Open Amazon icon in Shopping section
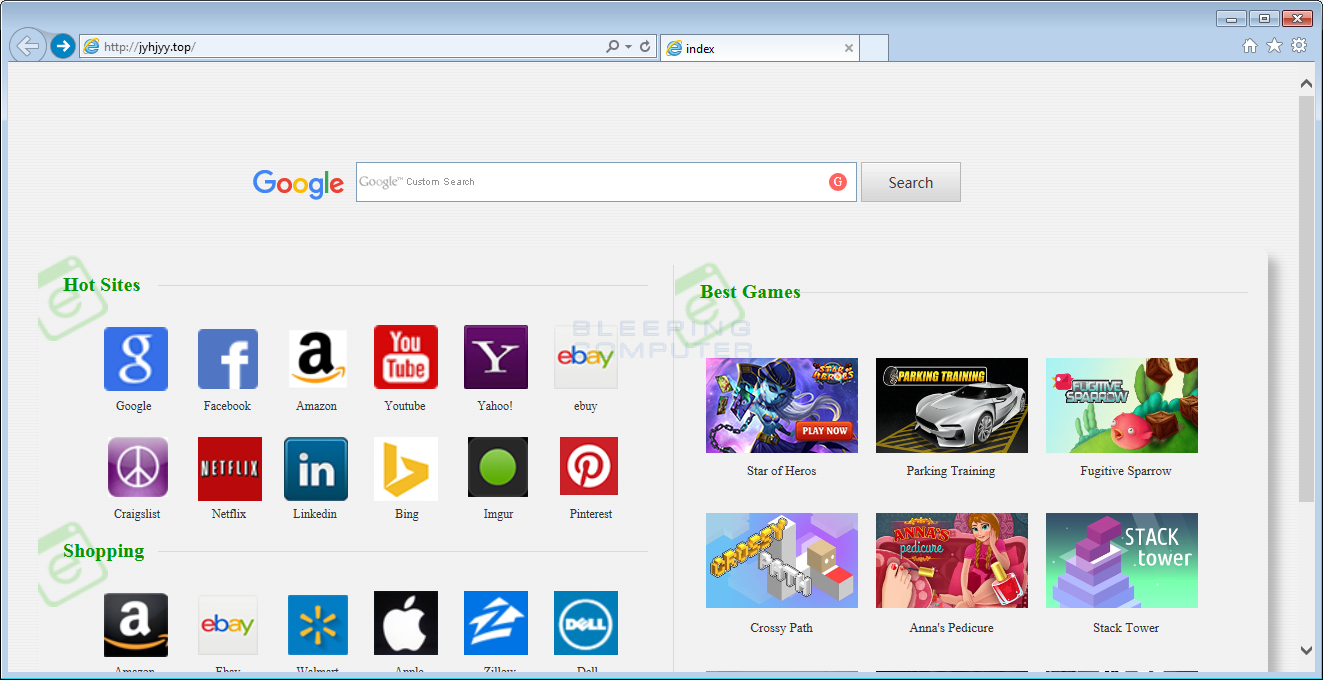The height and width of the screenshot is (680, 1323). 136,625
